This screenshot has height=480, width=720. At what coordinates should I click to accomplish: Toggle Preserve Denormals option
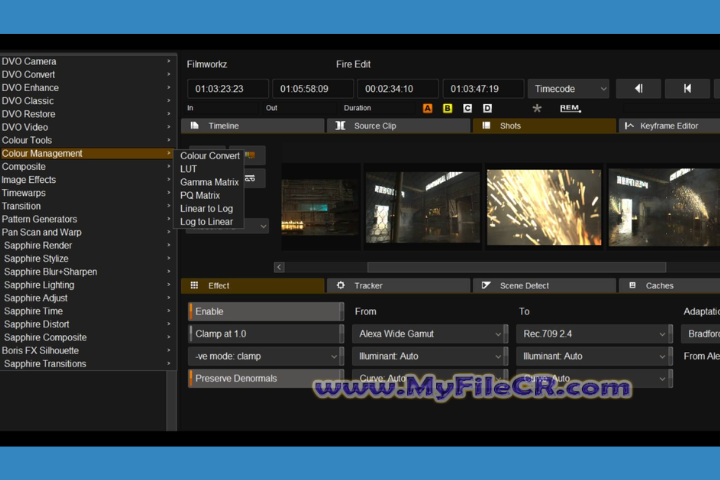click(266, 378)
